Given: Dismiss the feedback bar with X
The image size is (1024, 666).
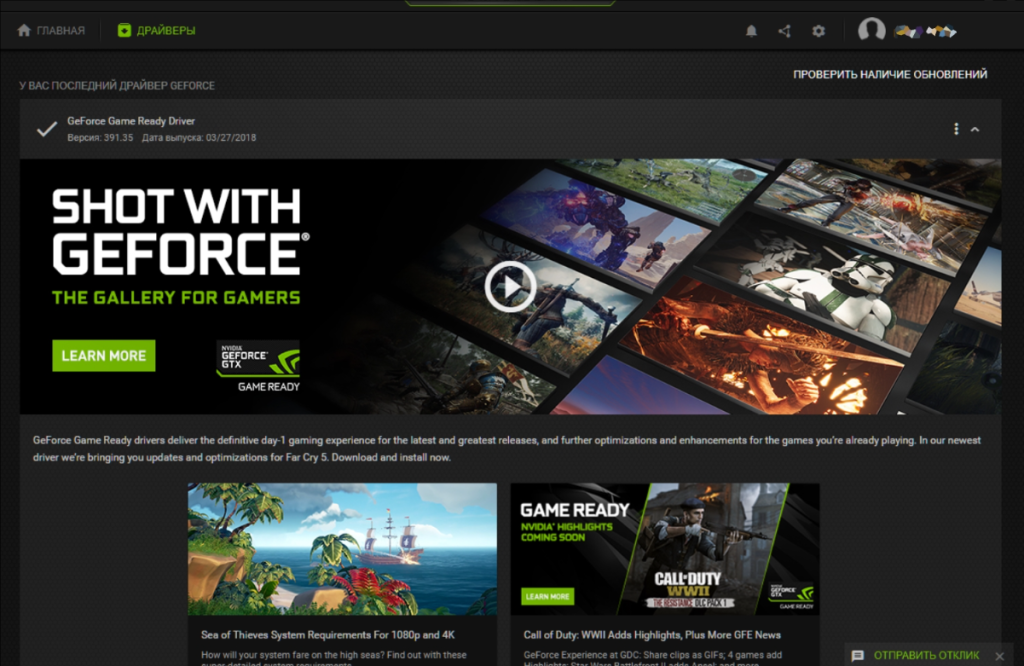Looking at the screenshot, I should tap(1000, 656).
